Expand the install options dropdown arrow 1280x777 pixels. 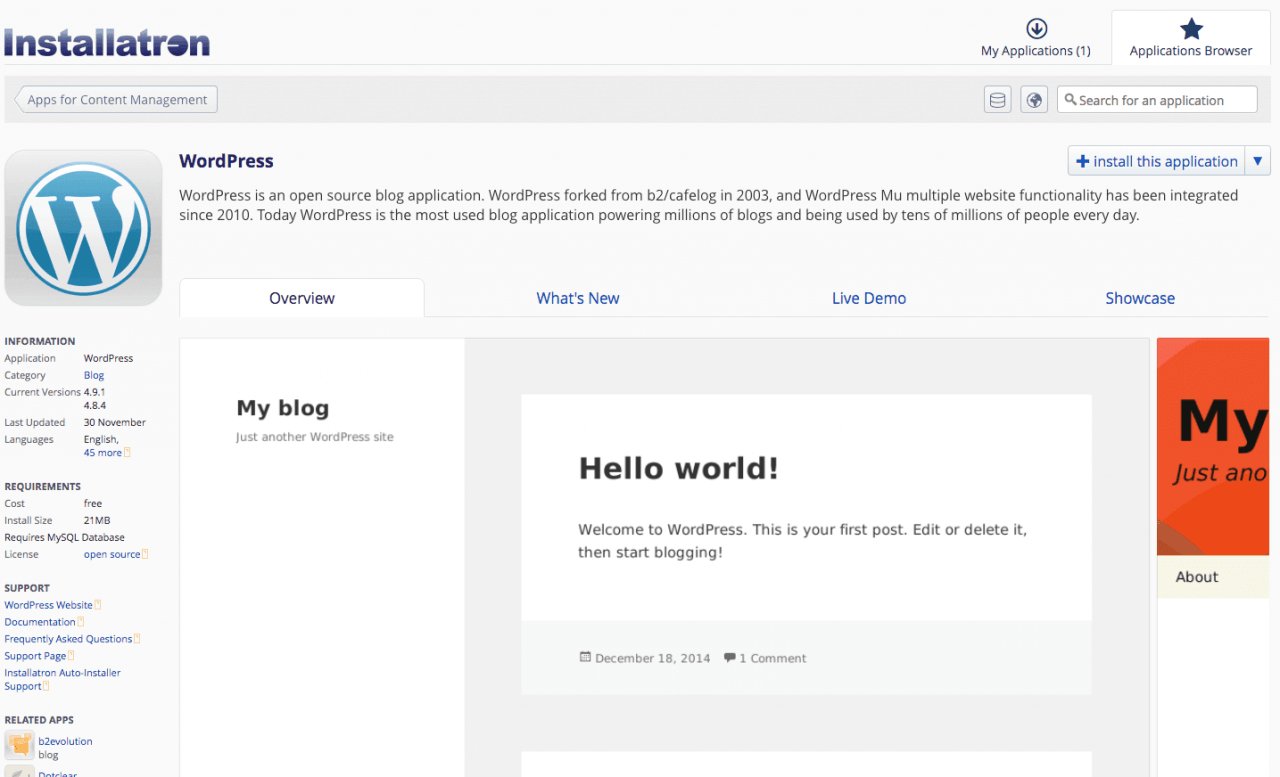coord(1258,161)
